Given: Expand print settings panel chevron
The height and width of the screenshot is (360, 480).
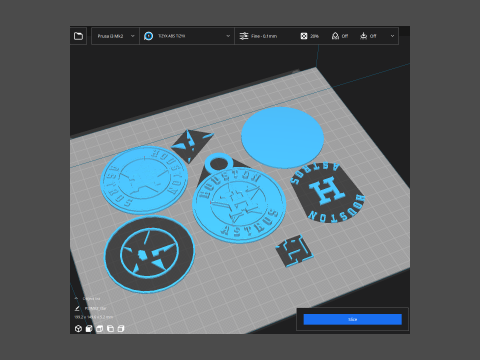Looking at the screenshot, I should tap(392, 36).
